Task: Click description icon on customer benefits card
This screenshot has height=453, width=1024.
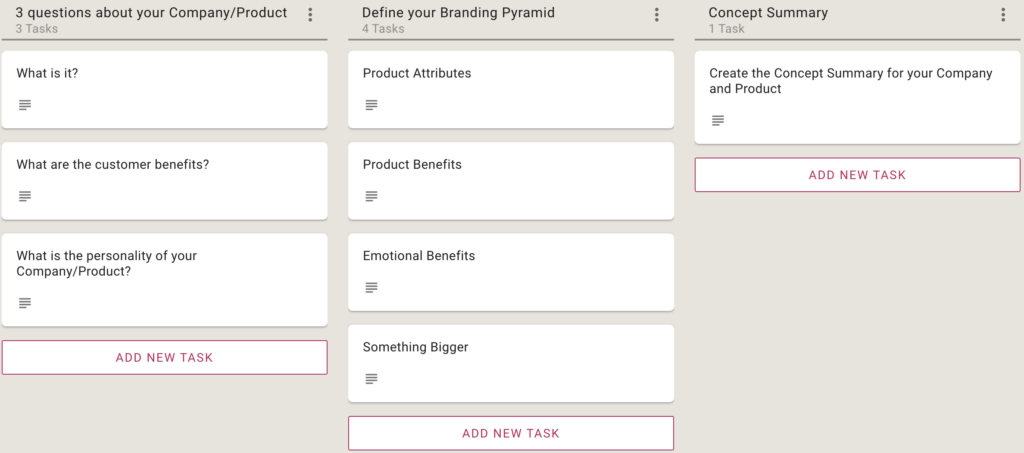Action: coord(25,196)
